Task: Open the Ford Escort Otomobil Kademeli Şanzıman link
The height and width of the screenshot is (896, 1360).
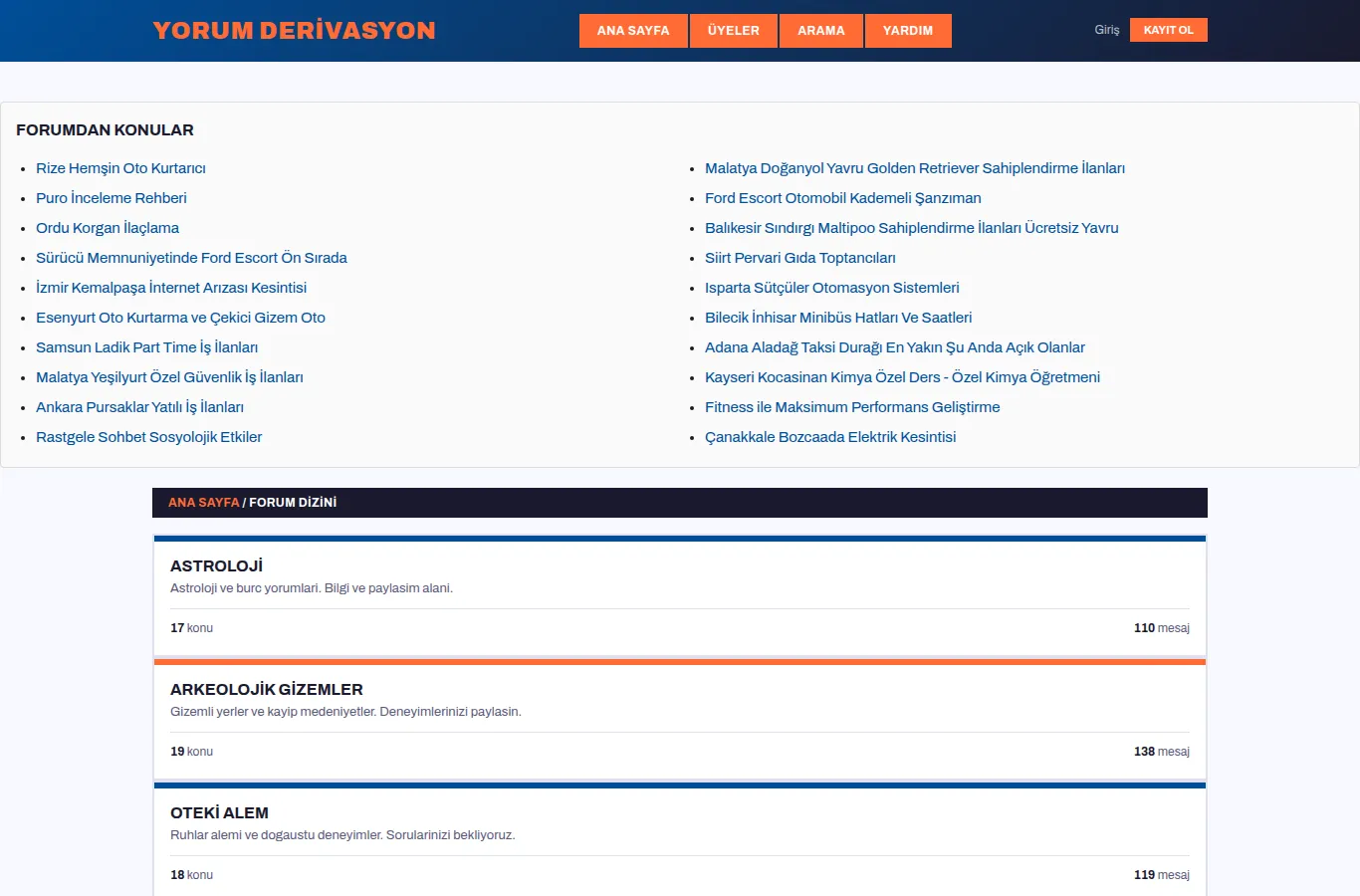Action: coord(843,198)
